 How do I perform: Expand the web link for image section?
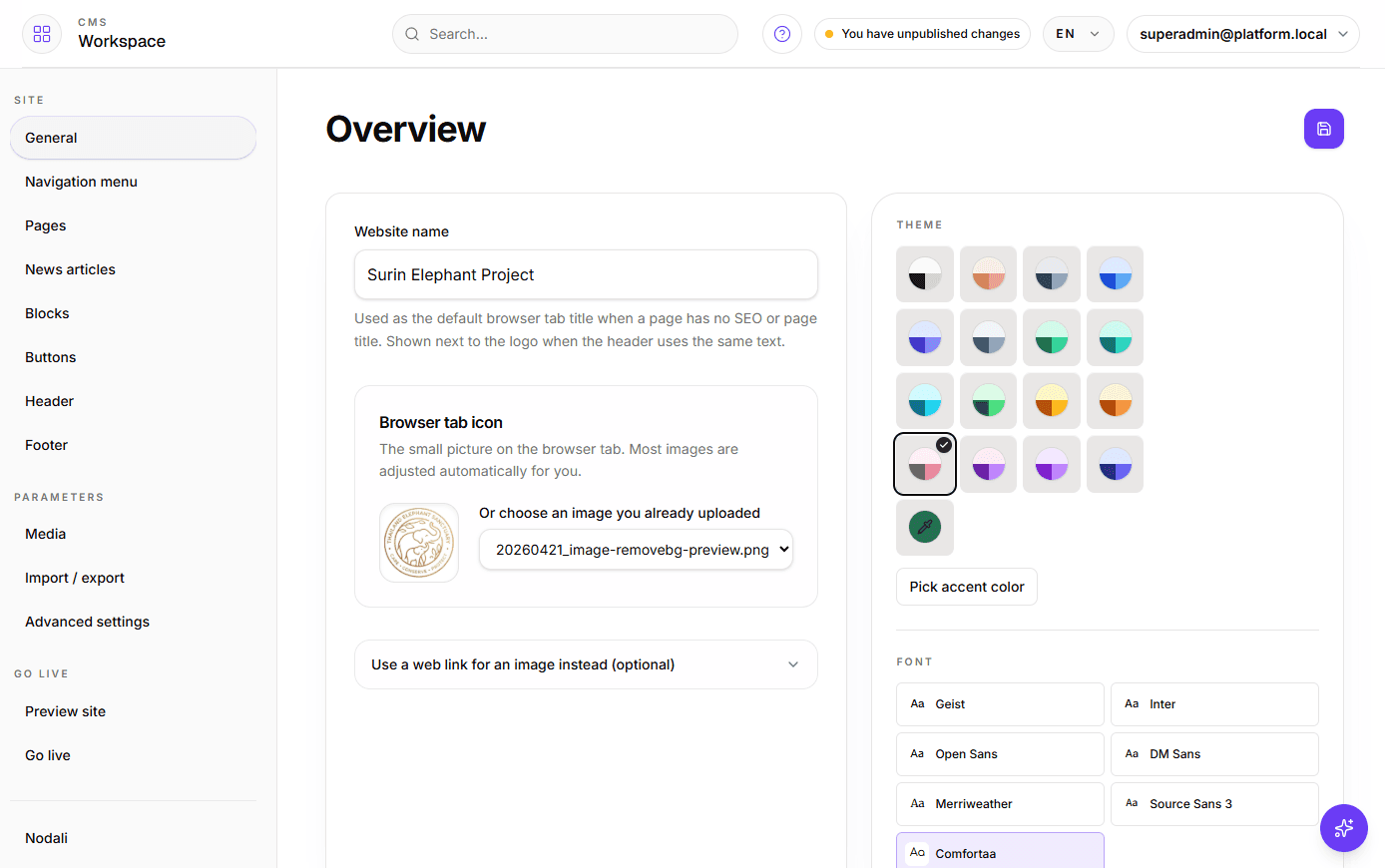point(586,663)
